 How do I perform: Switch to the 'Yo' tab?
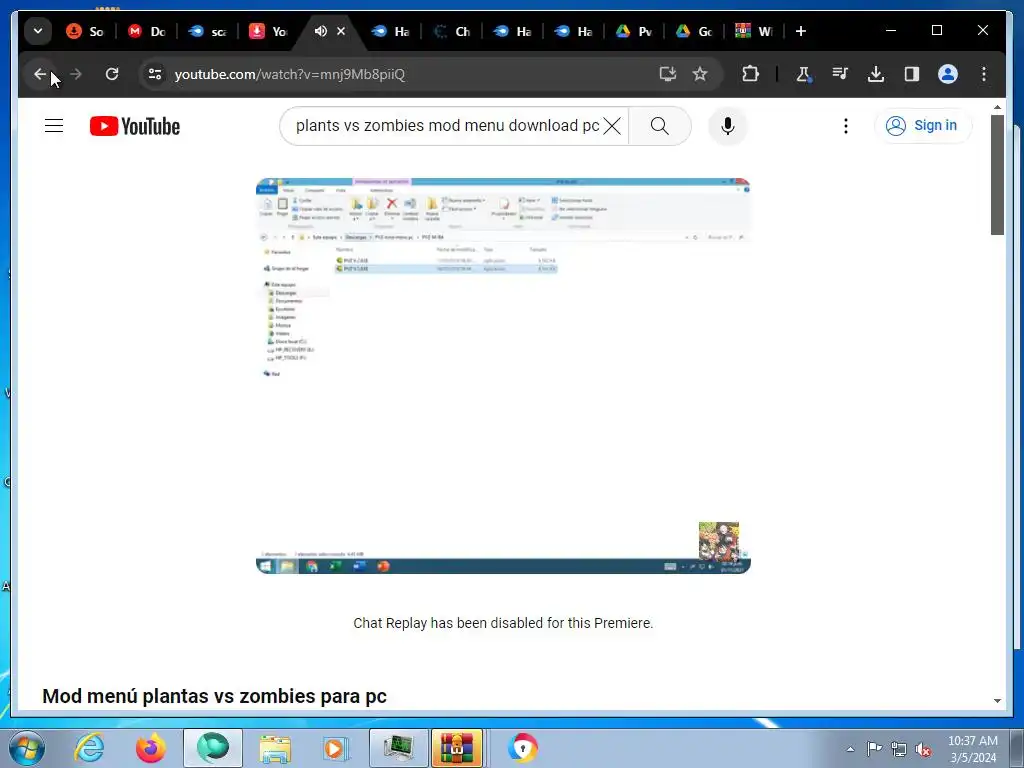(268, 31)
